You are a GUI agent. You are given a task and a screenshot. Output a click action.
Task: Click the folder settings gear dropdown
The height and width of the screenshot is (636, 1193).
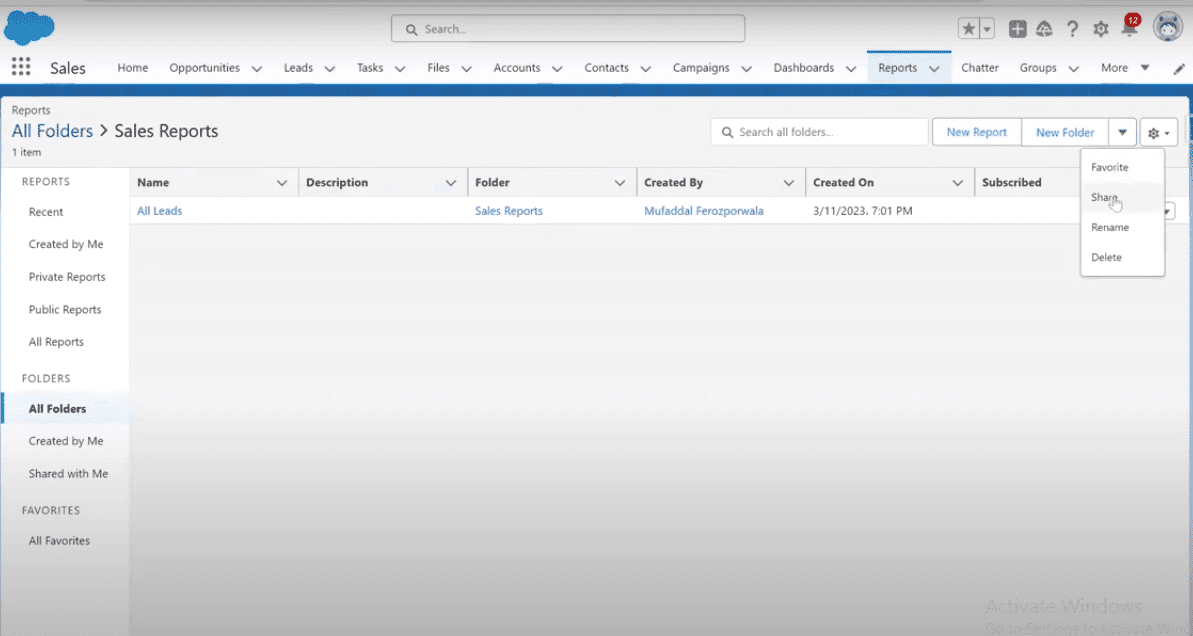(1159, 132)
